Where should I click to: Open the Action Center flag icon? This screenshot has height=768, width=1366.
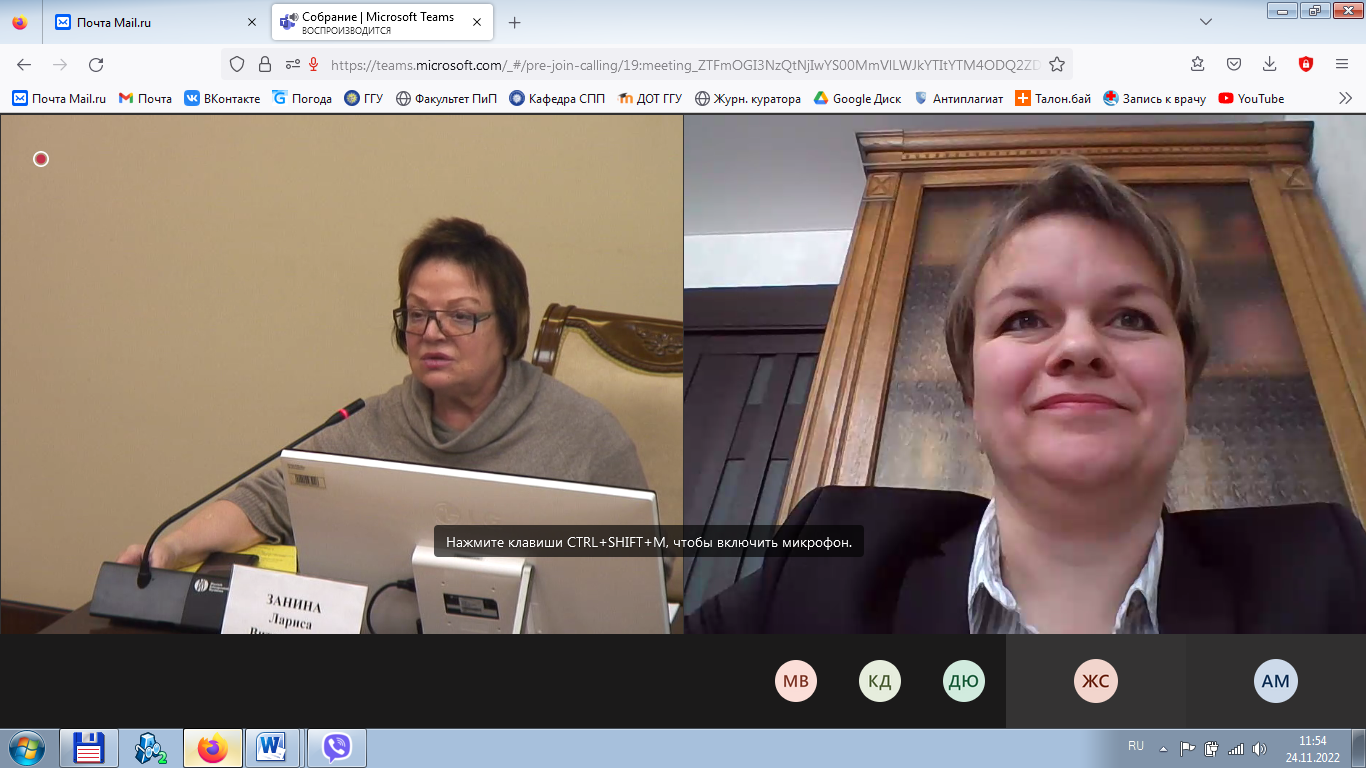pos(1188,748)
